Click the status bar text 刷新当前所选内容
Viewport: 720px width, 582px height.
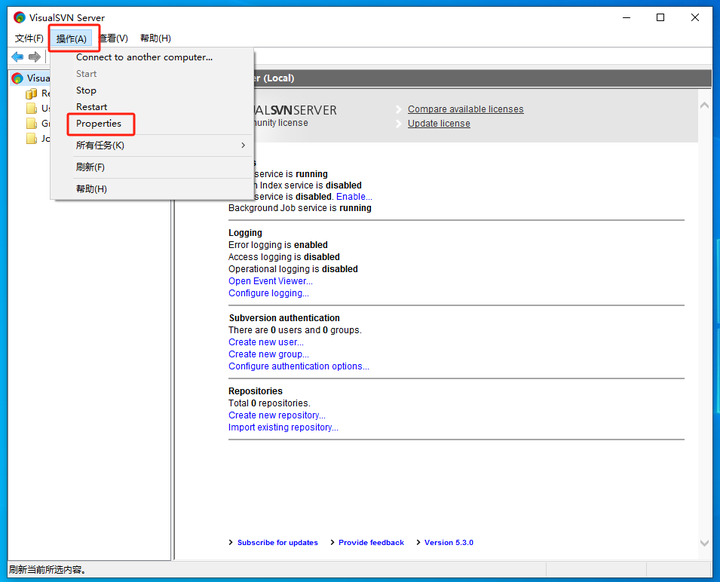click(47, 570)
